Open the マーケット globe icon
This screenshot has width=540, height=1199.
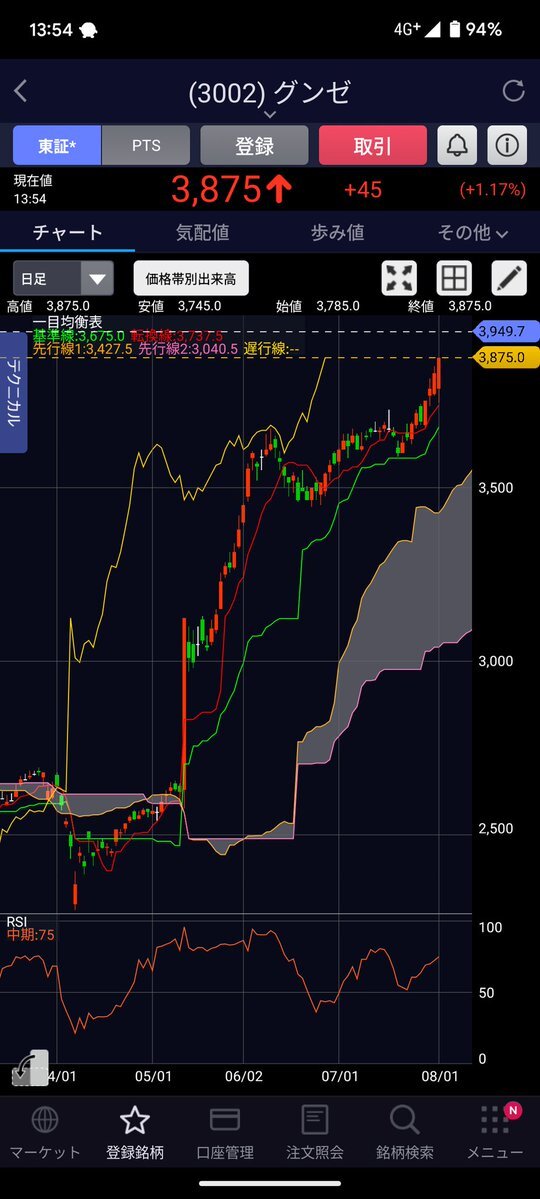[x=44, y=1120]
